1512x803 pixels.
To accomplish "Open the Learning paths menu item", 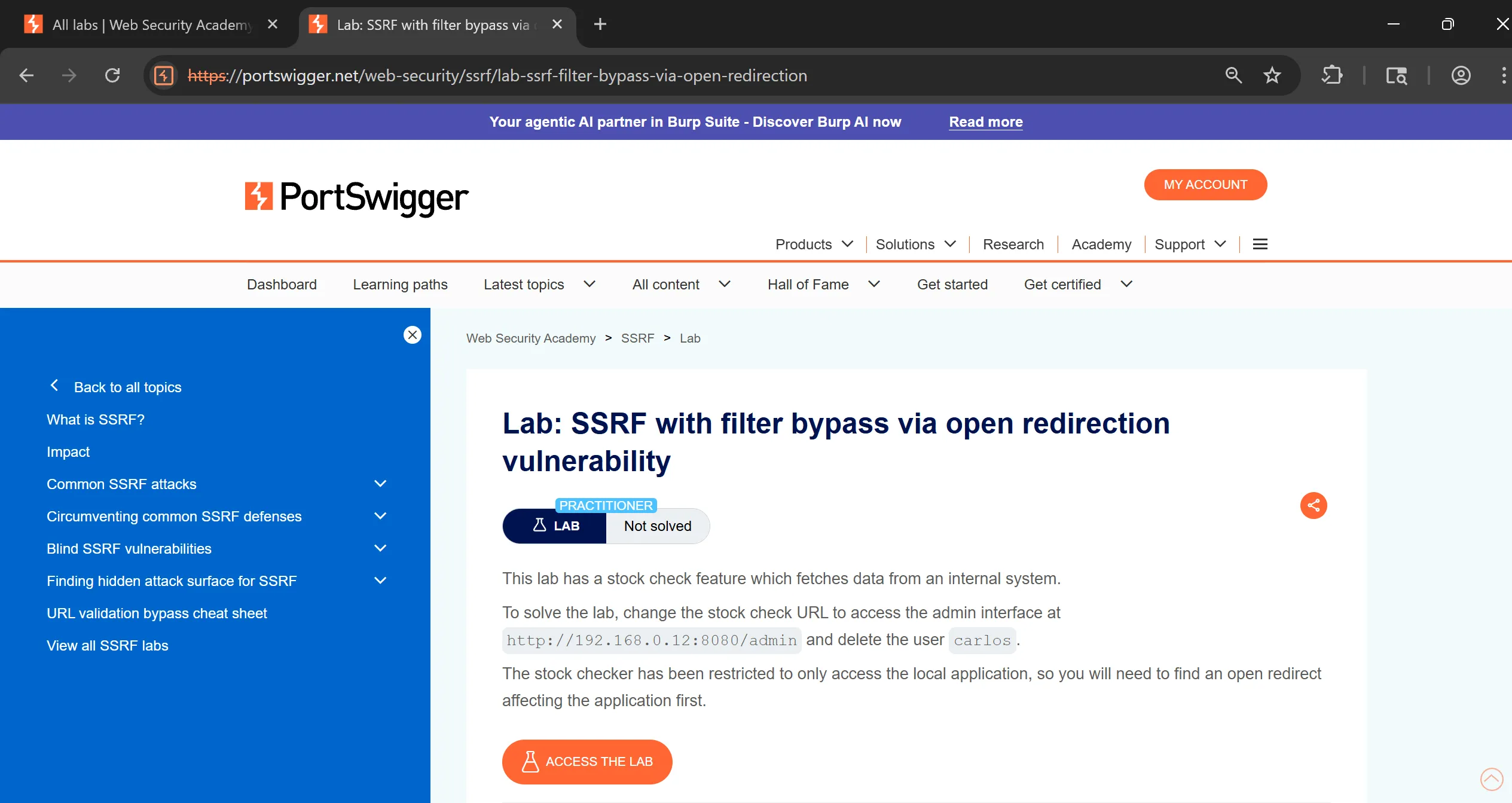I will coord(400,285).
